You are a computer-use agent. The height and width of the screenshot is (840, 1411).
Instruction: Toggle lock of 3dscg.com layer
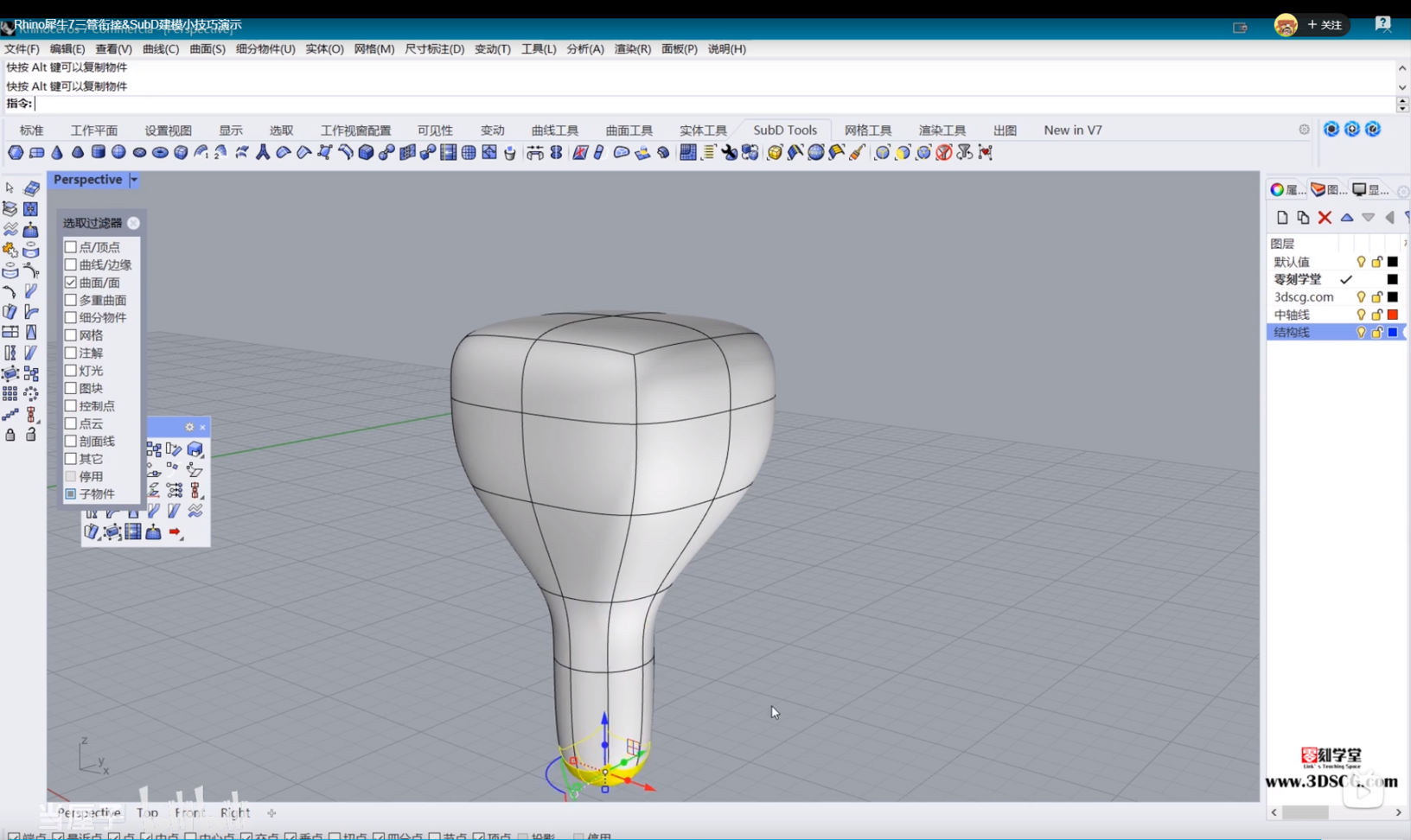(1377, 296)
